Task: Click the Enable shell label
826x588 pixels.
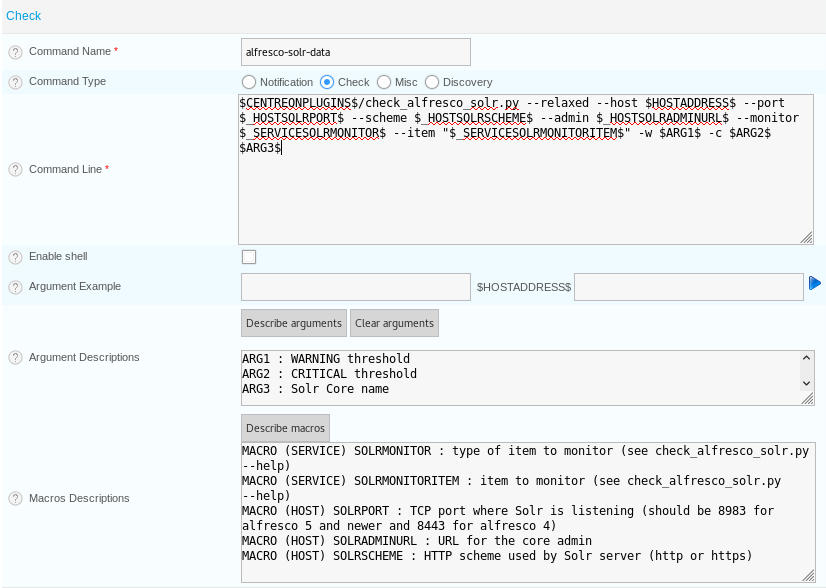Action: point(58,256)
